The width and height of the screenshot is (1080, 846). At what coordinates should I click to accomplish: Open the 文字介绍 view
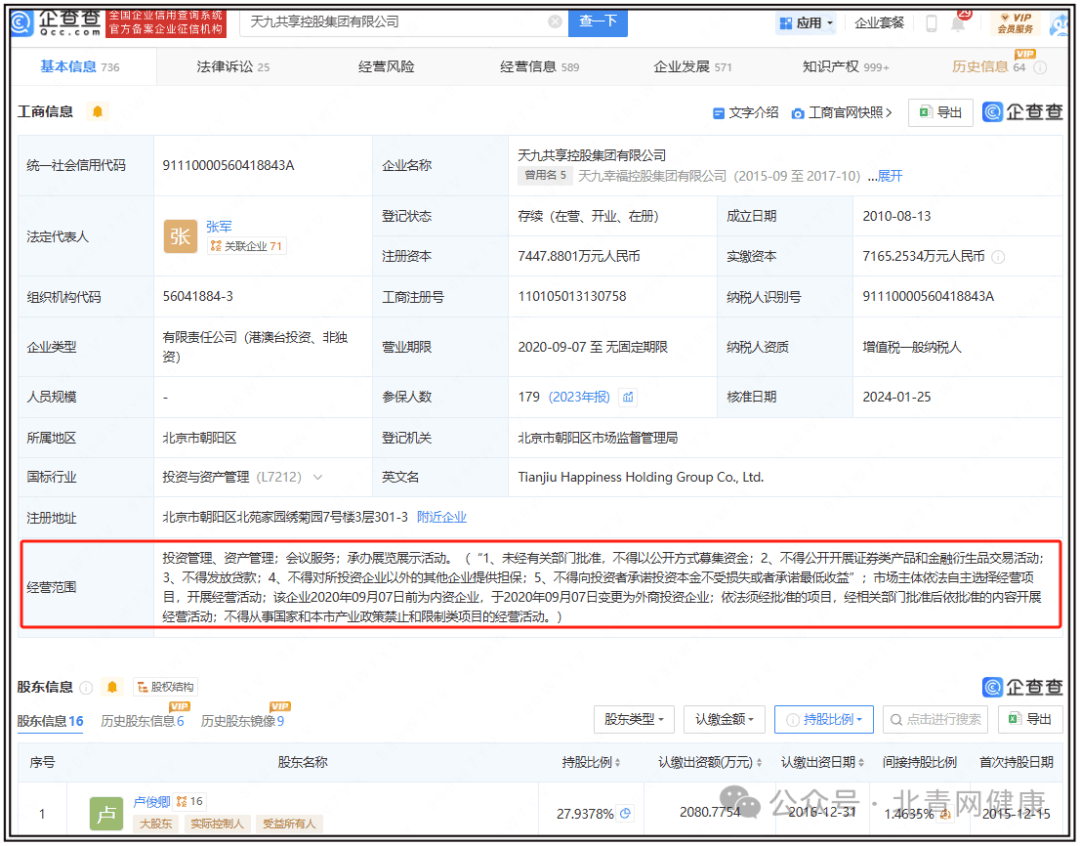click(x=745, y=112)
